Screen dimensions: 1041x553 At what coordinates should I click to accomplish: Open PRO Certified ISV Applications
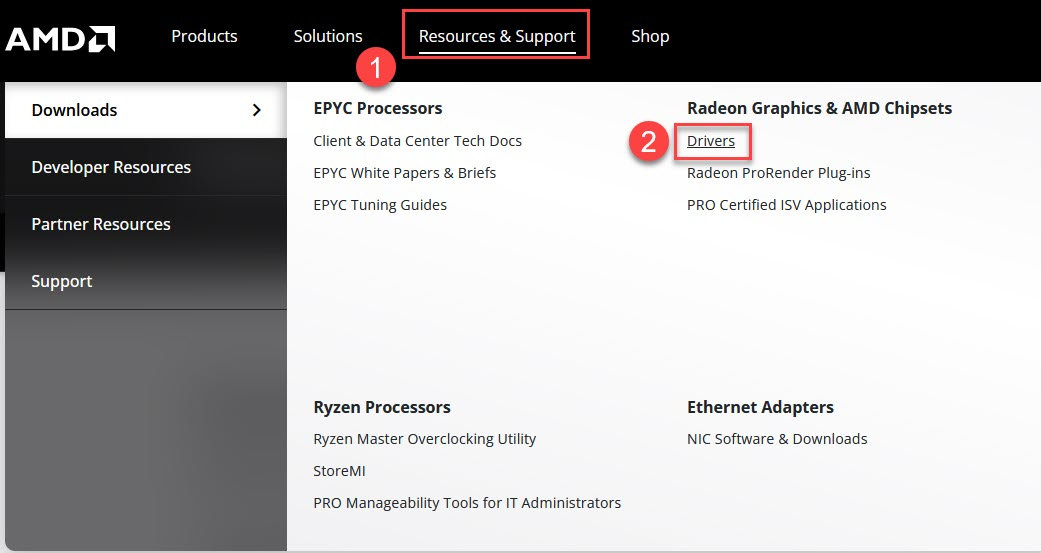pos(786,205)
